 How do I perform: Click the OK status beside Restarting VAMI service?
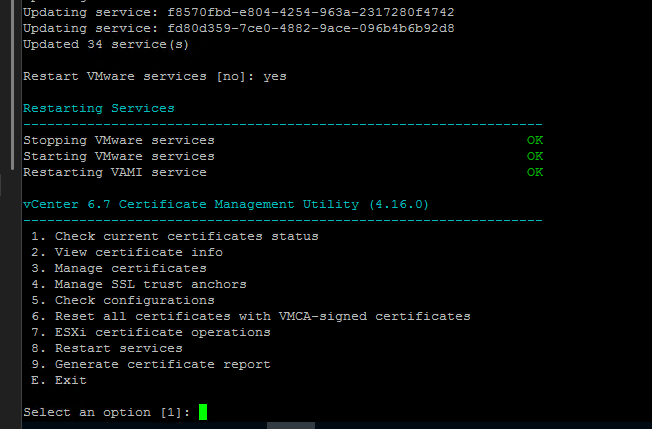pos(535,173)
